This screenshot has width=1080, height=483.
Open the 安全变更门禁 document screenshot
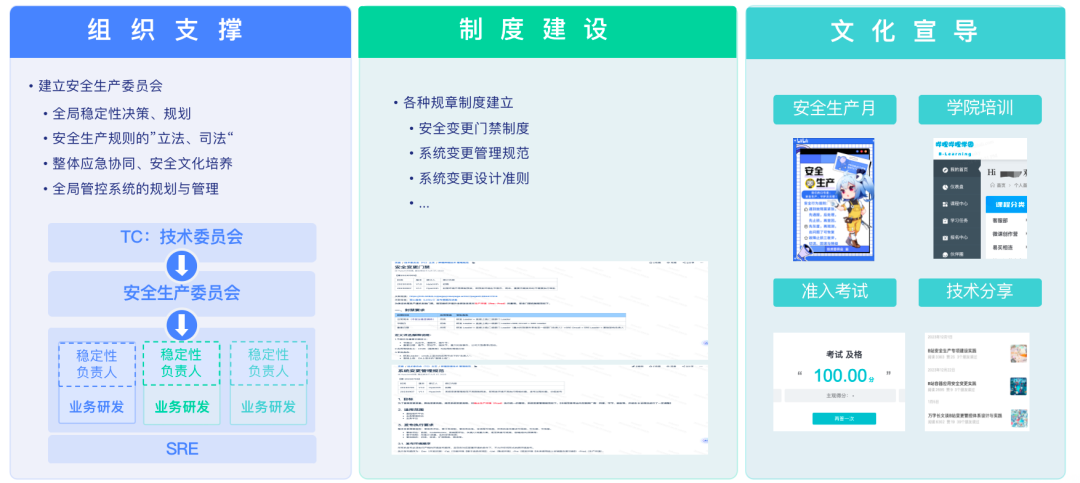550,310
